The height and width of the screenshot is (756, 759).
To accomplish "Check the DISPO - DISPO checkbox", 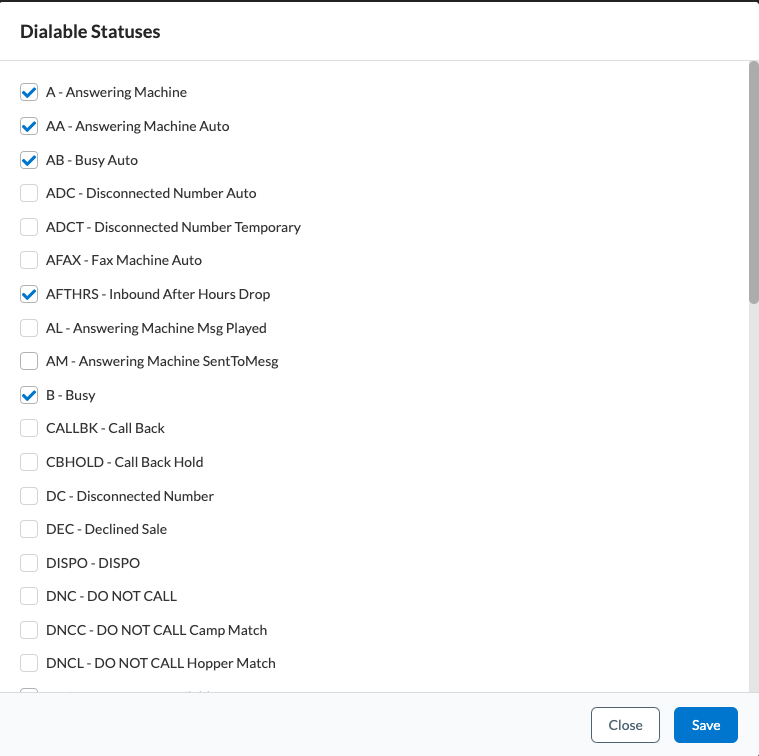I will click(29, 563).
